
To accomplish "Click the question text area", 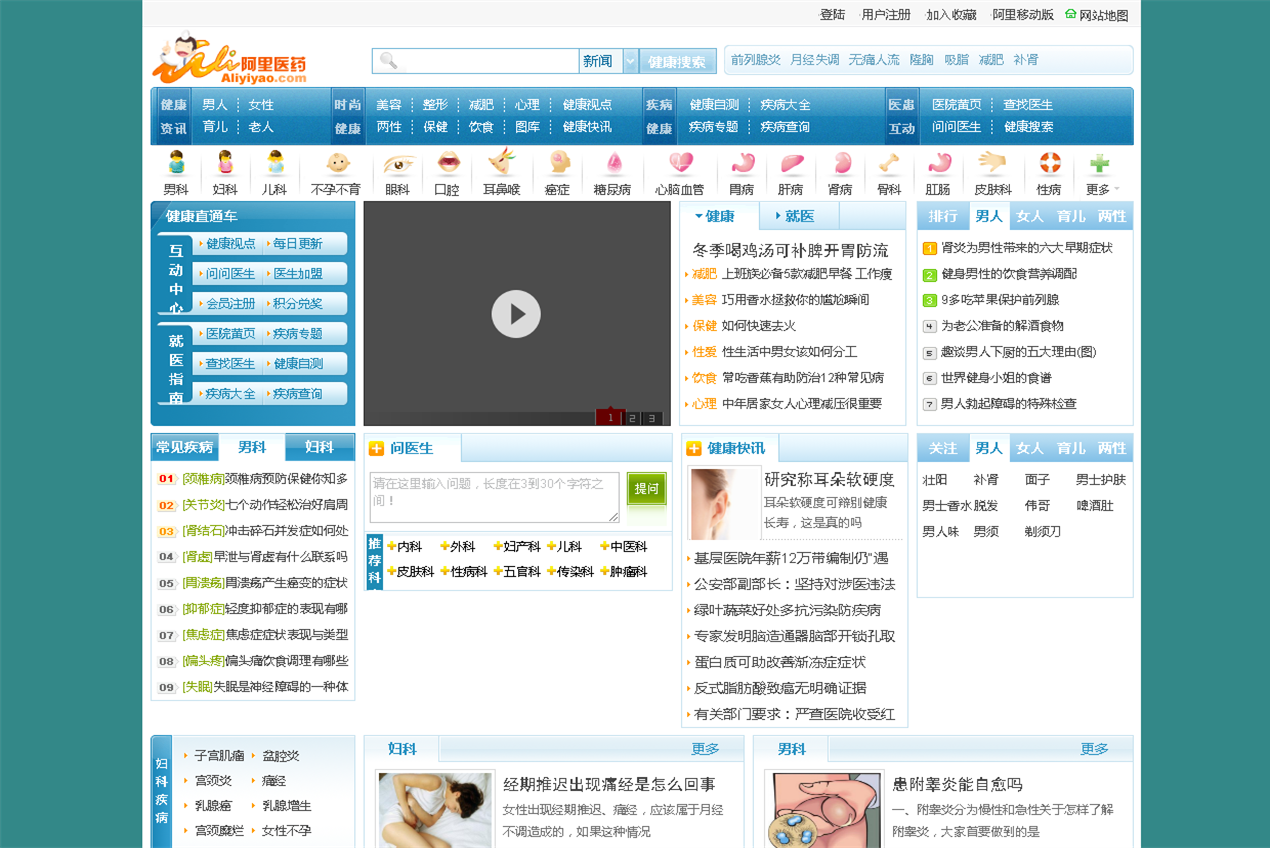I will [495, 497].
